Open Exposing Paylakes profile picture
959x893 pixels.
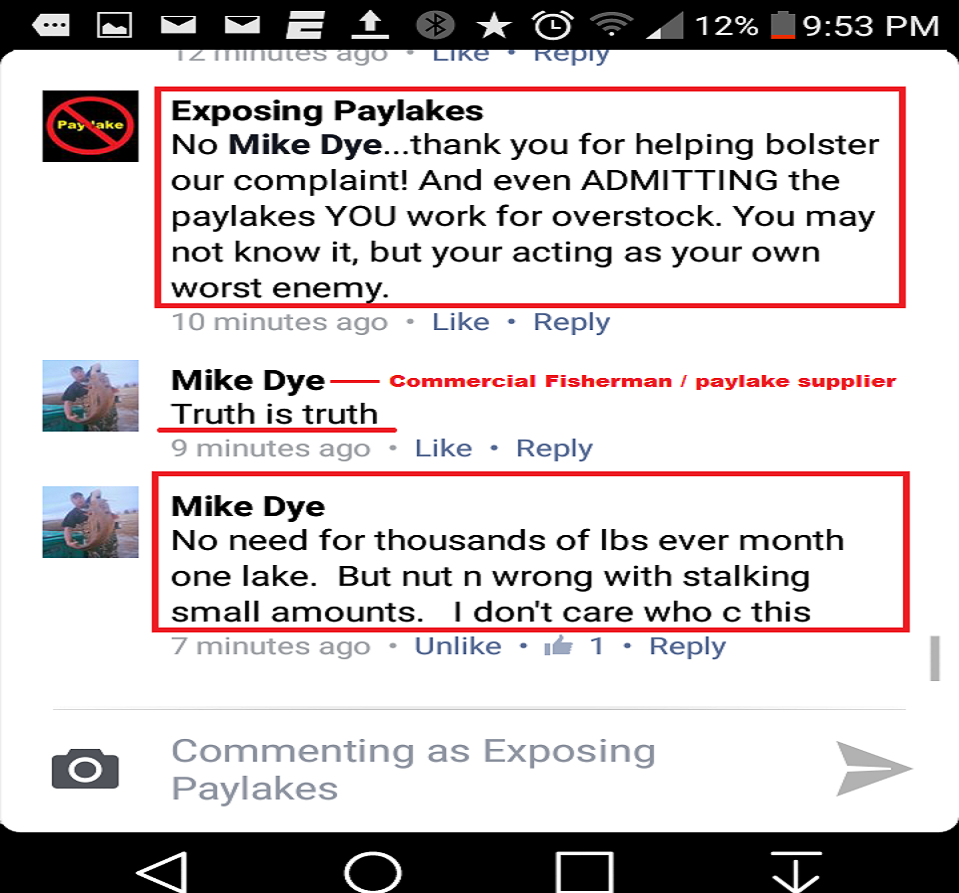tap(91, 126)
